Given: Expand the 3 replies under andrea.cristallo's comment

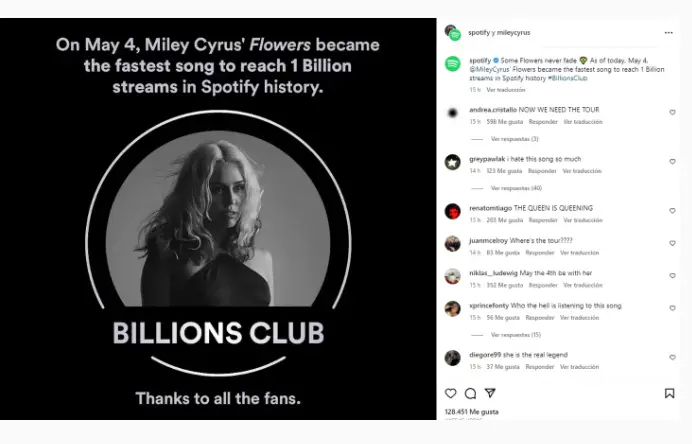Looking at the screenshot, I should (x=515, y=139).
